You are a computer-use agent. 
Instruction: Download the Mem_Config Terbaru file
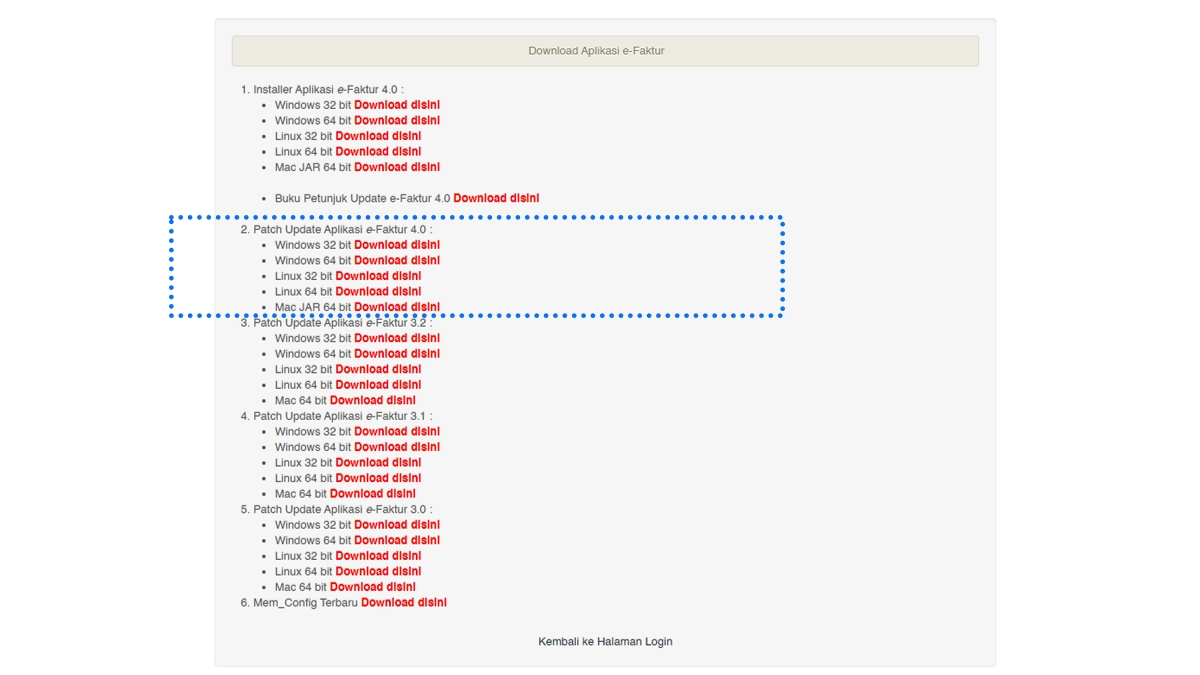[x=404, y=602]
